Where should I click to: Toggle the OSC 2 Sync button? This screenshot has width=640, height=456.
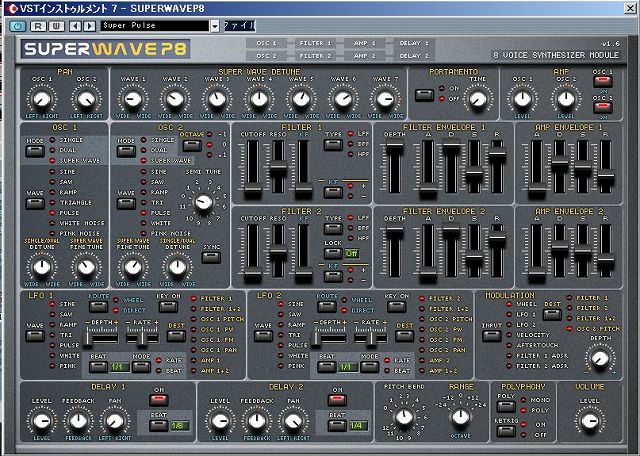(x=211, y=258)
